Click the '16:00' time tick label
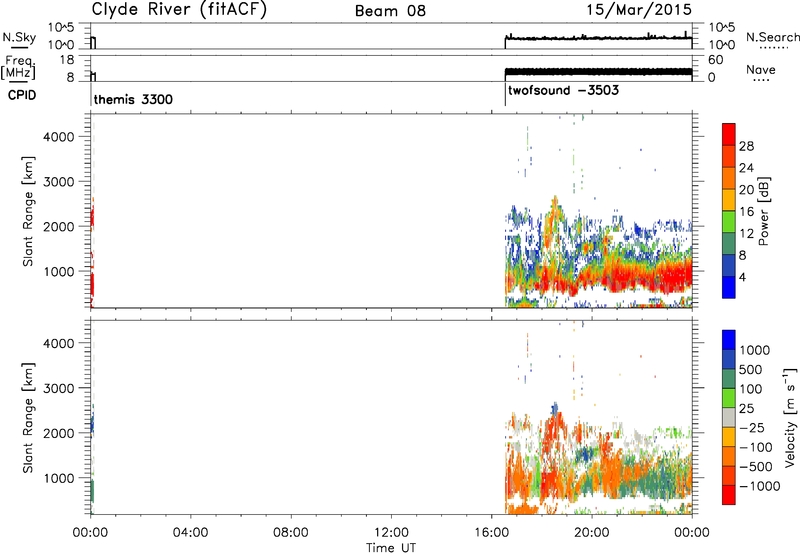The image size is (800, 554). (x=491, y=533)
